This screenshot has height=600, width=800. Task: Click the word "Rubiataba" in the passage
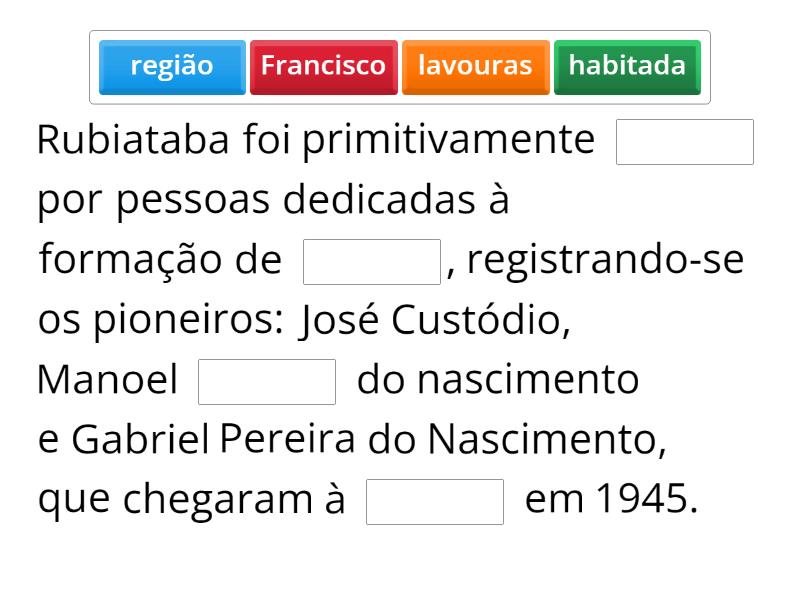tap(133, 141)
